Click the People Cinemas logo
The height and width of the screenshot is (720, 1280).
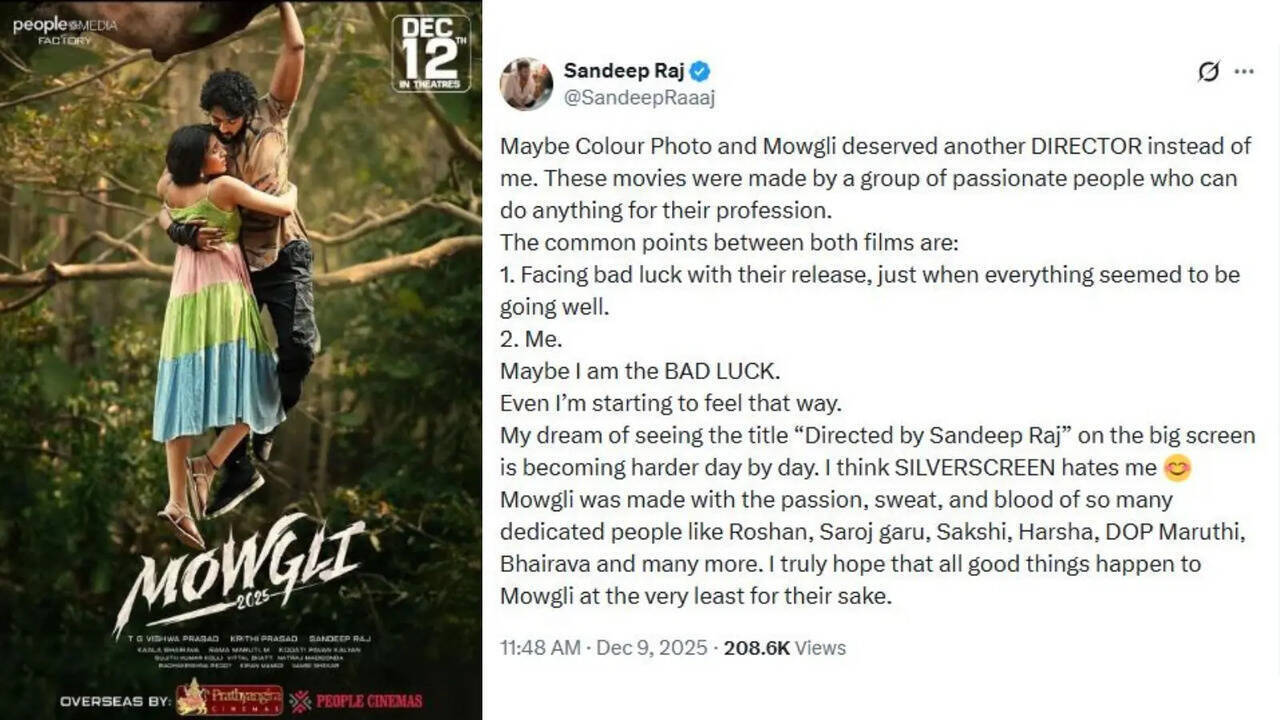(x=356, y=701)
